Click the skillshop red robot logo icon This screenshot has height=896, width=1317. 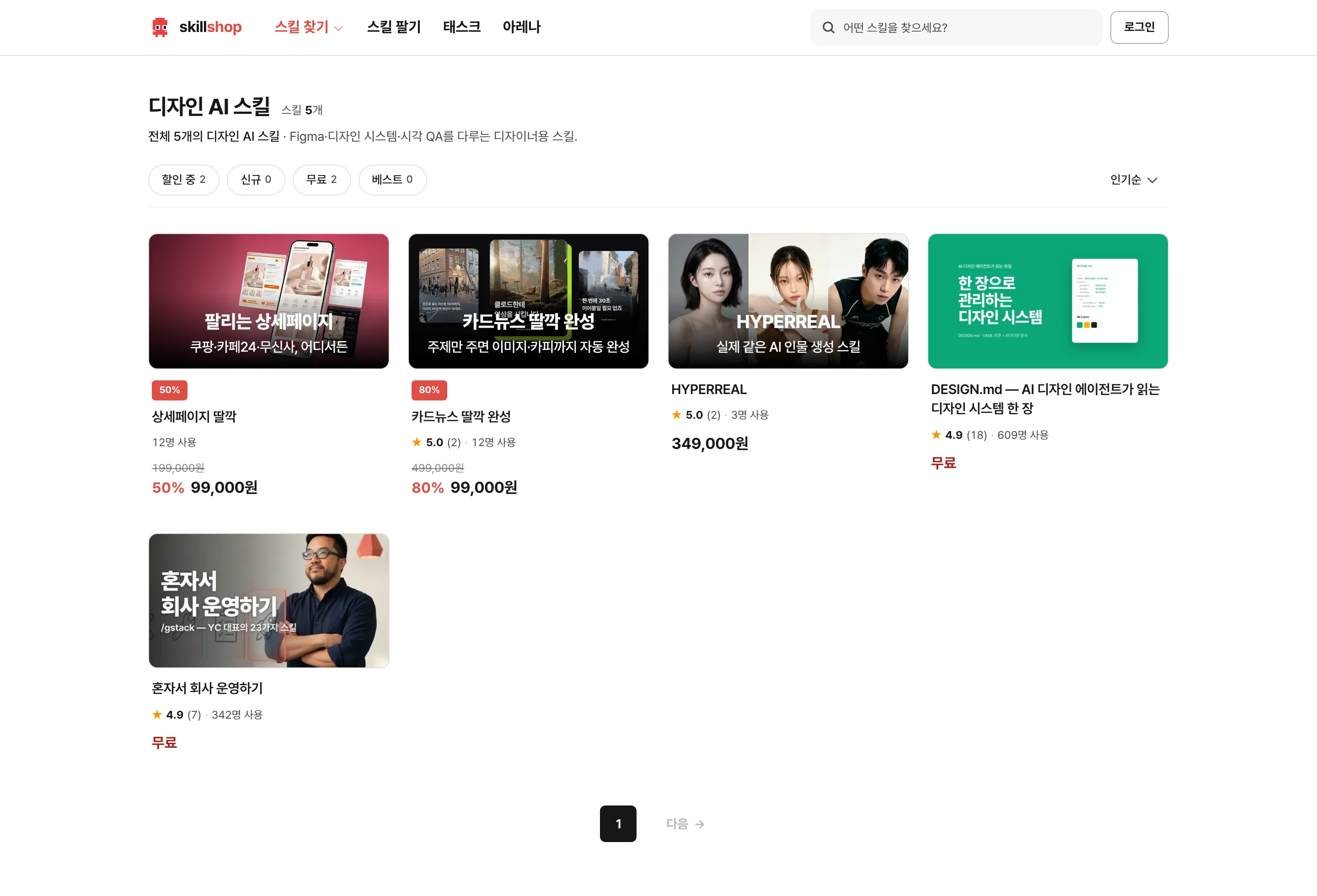[x=161, y=27]
